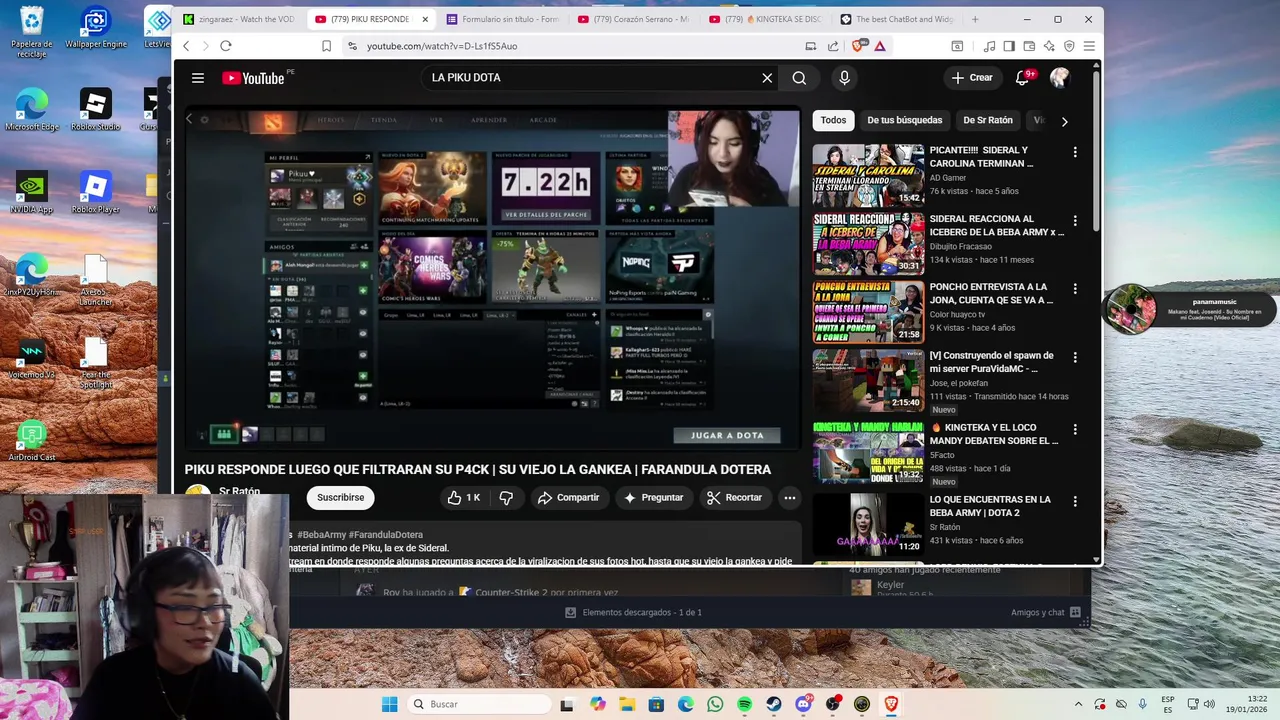This screenshot has height=720, width=1280.
Task: Click the Brave Rewards triangle icon
Action: point(880,46)
